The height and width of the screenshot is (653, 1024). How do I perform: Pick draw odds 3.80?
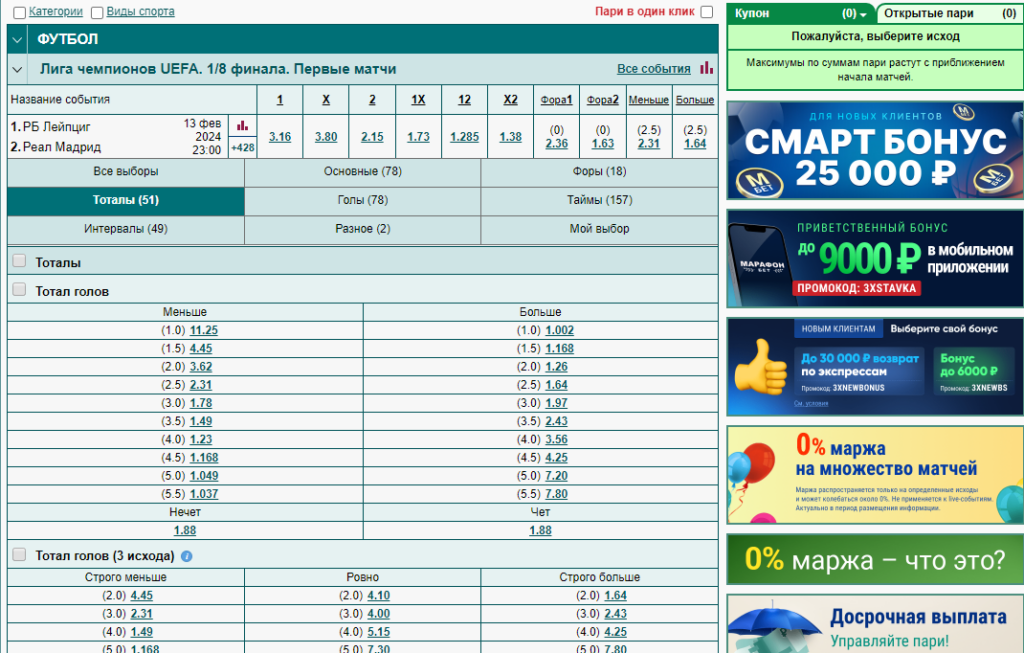[326, 137]
